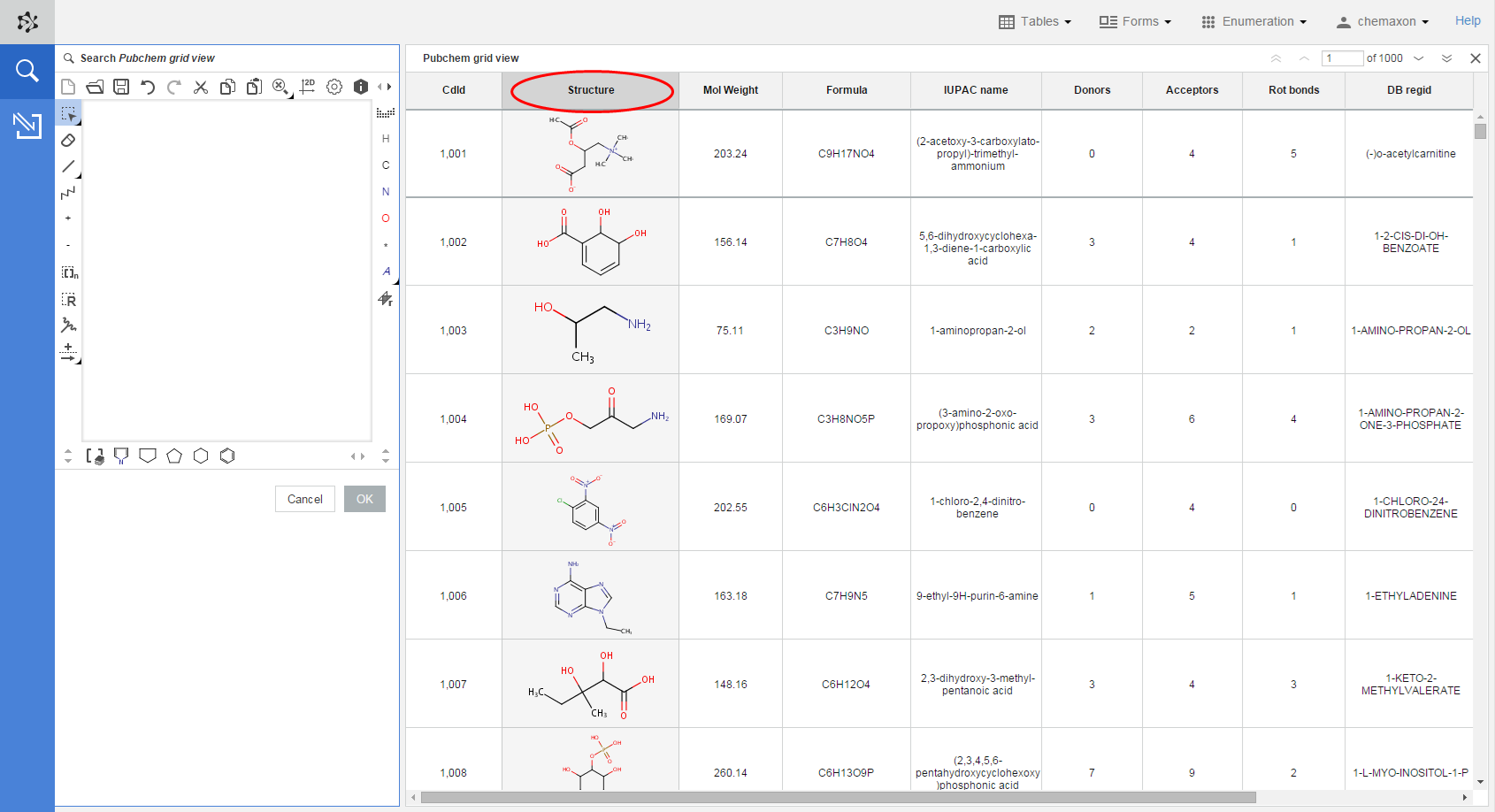Image resolution: width=1495 pixels, height=812 pixels.
Task: Choose the Chain drawing tool
Action: point(69,193)
